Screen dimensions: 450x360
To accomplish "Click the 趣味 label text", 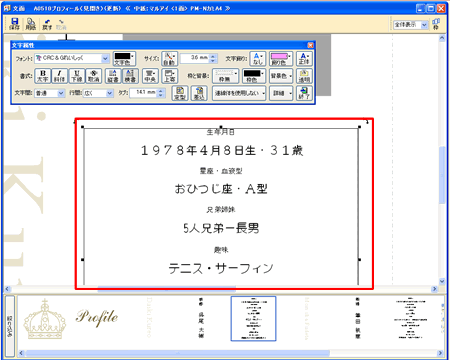I will [x=221, y=250].
